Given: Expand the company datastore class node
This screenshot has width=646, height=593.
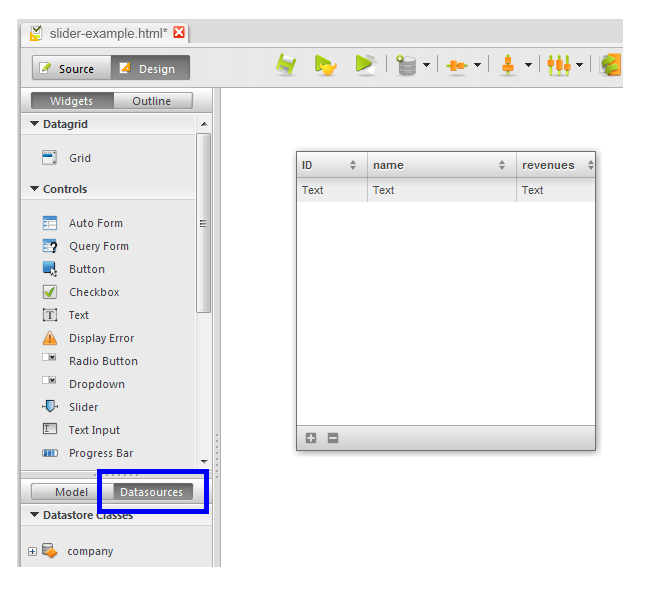Looking at the screenshot, I should [x=32, y=551].
